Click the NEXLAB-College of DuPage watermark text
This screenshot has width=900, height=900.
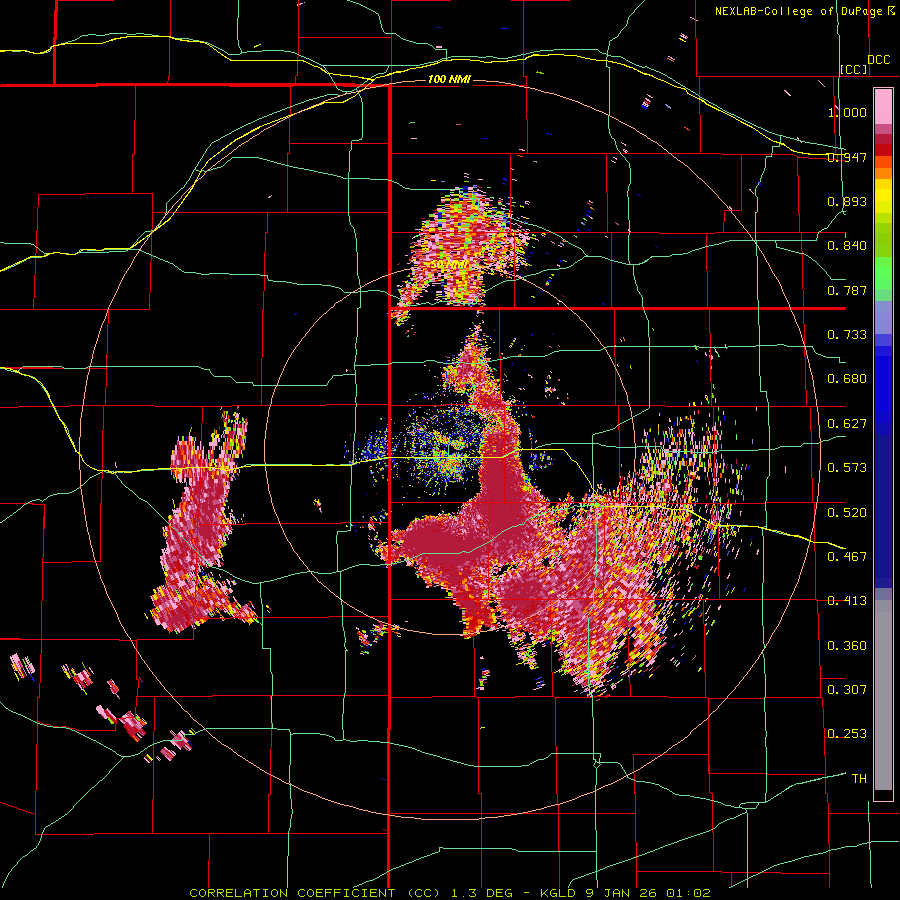798,11
